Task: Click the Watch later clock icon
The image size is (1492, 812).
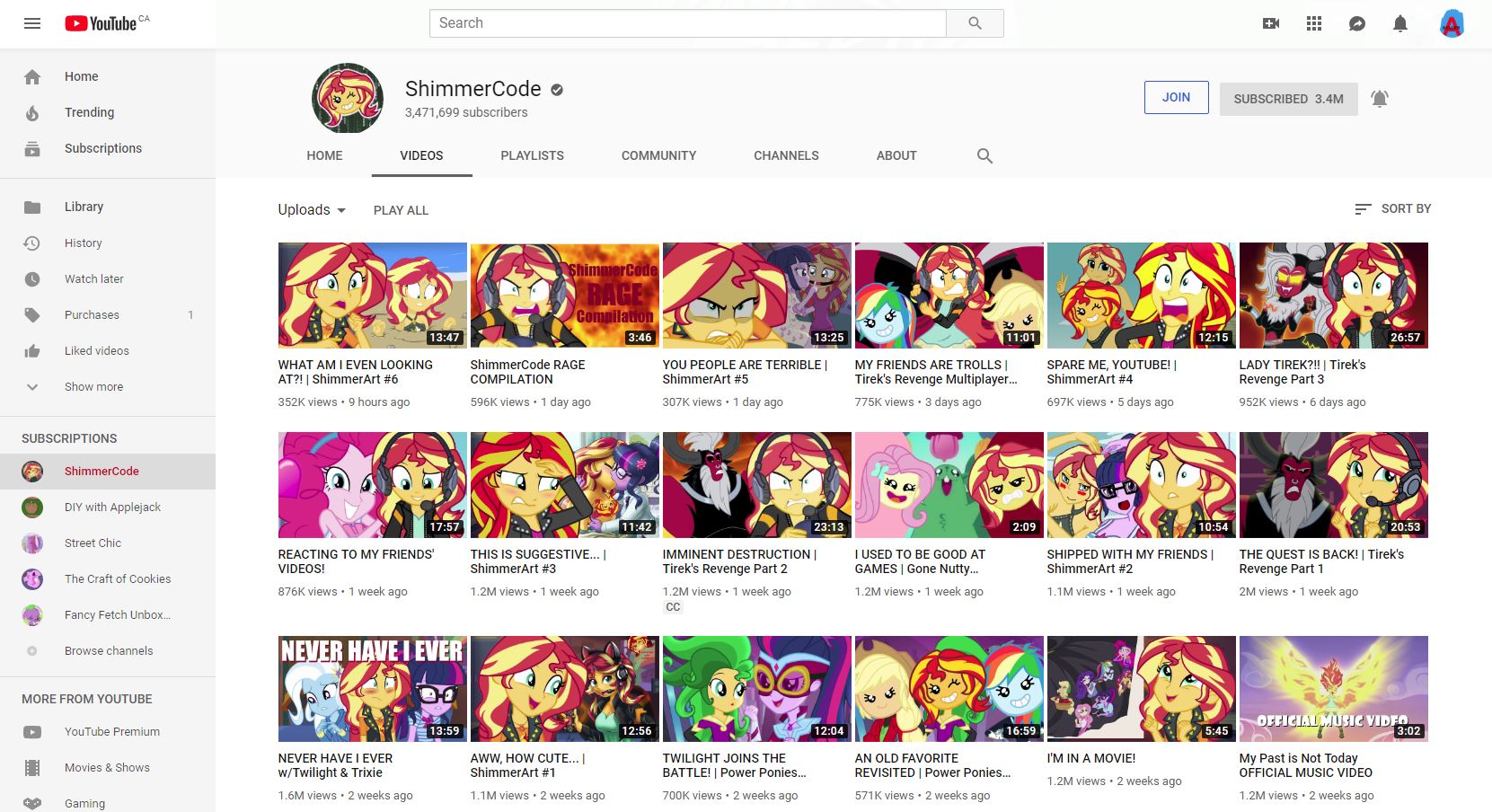Action: click(x=32, y=279)
